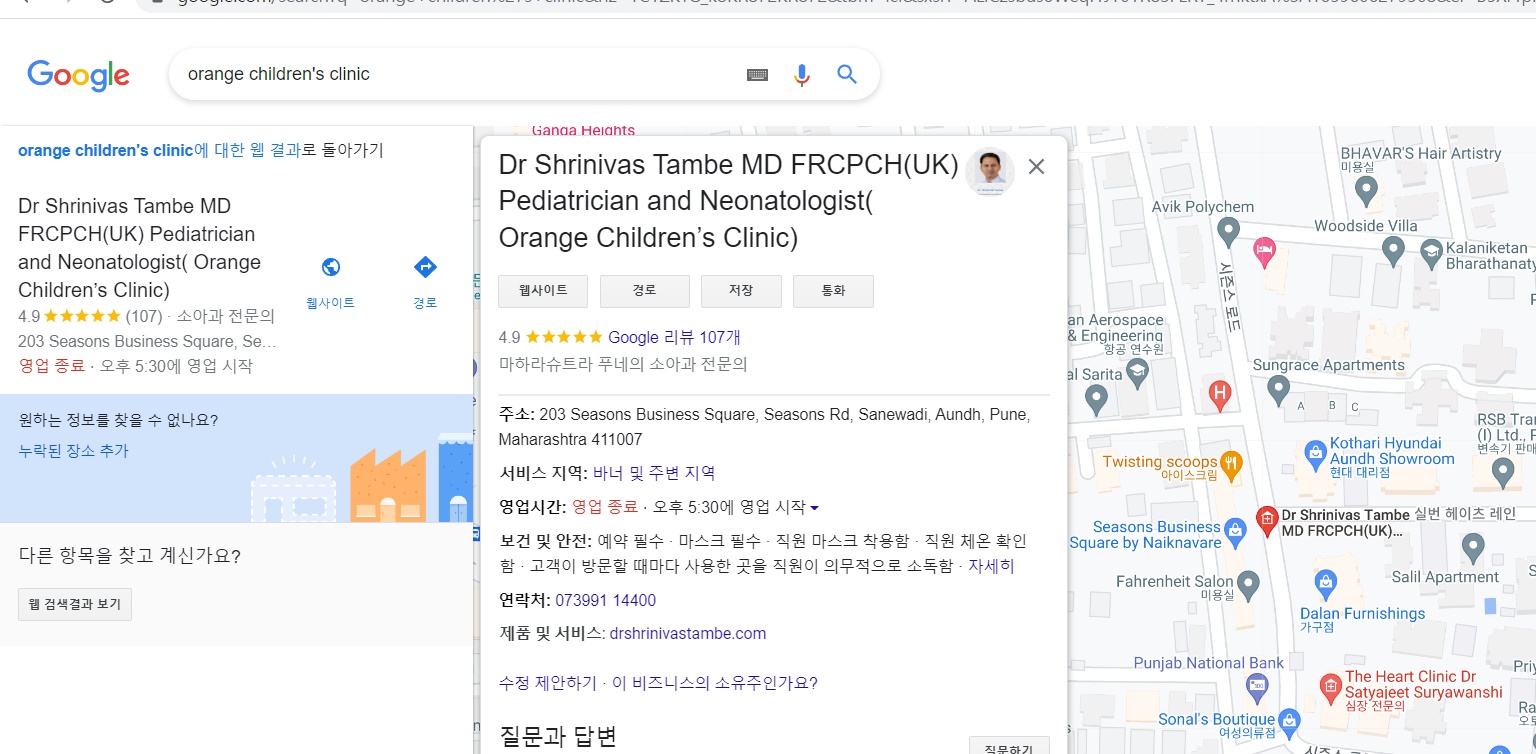The width and height of the screenshot is (1536, 754).
Task: Click the Salil Apartment map pin
Action: point(1472,547)
